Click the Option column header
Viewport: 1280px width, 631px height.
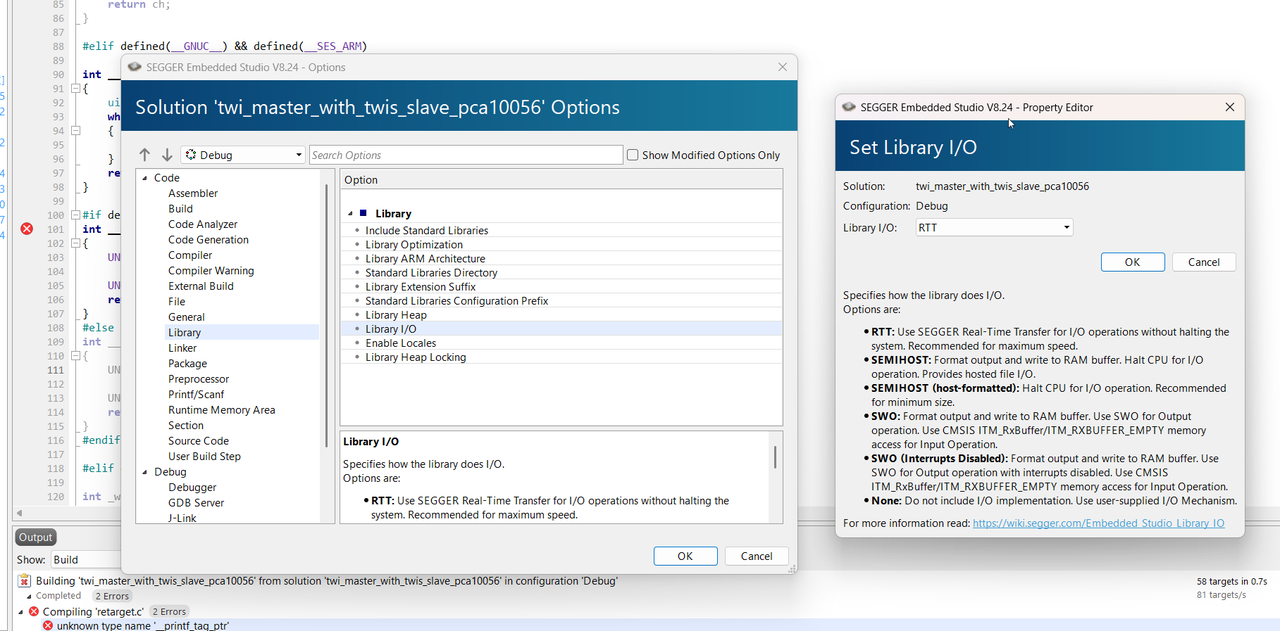coord(561,180)
